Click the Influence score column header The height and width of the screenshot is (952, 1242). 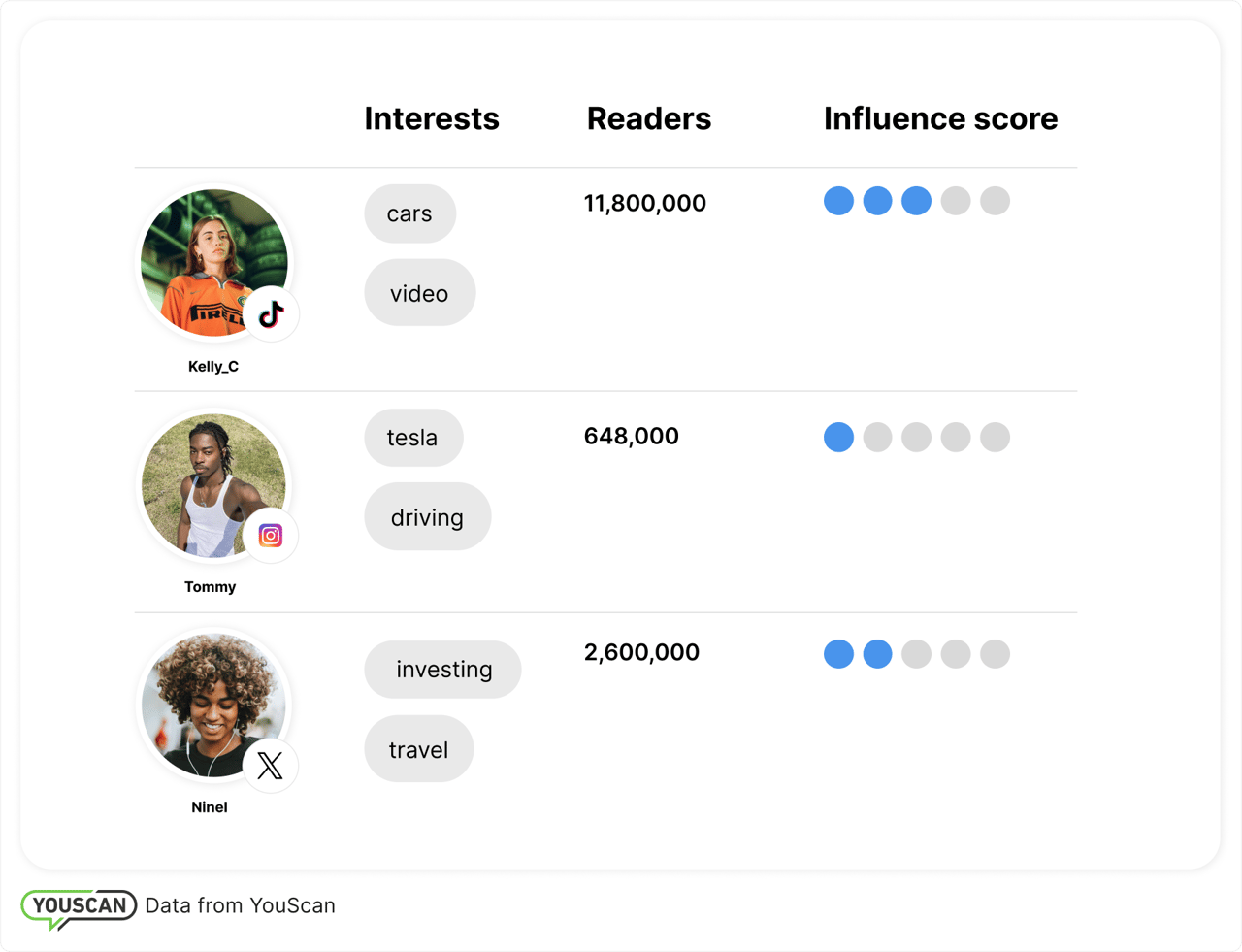940,118
